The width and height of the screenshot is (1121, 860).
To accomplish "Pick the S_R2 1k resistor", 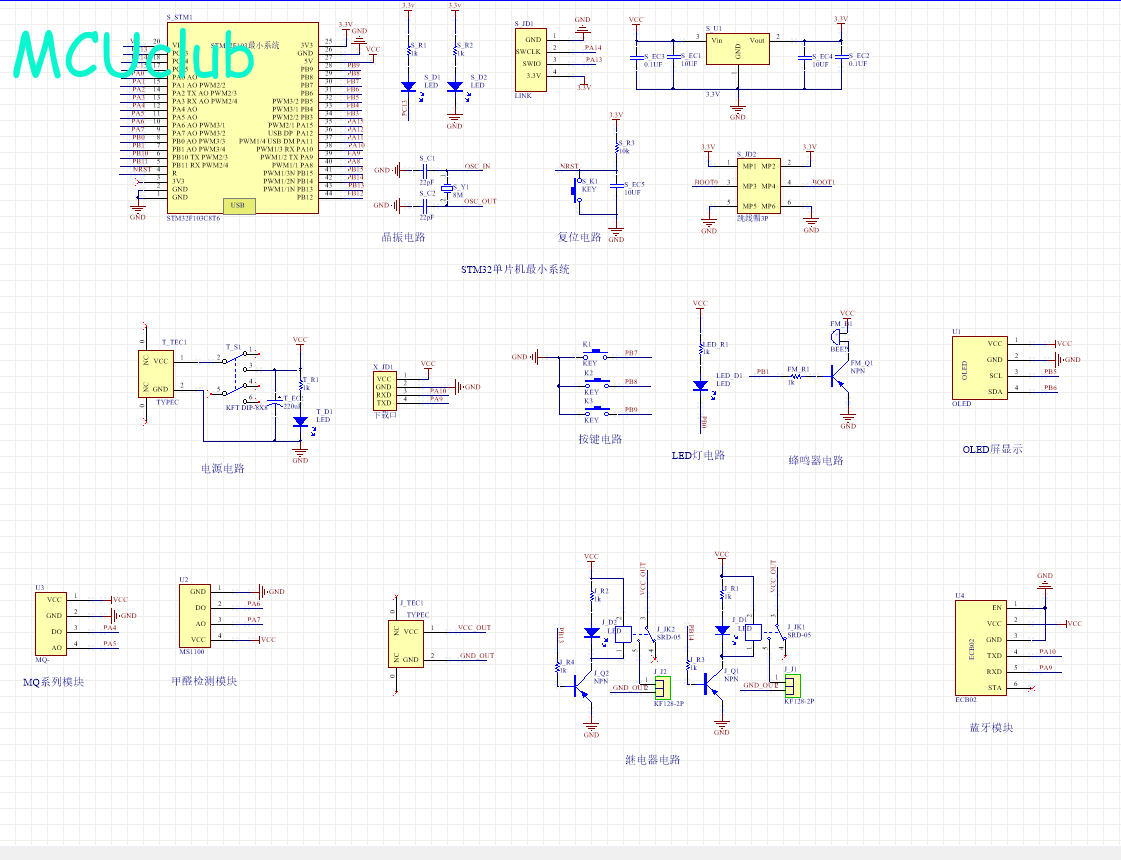I will click(455, 50).
